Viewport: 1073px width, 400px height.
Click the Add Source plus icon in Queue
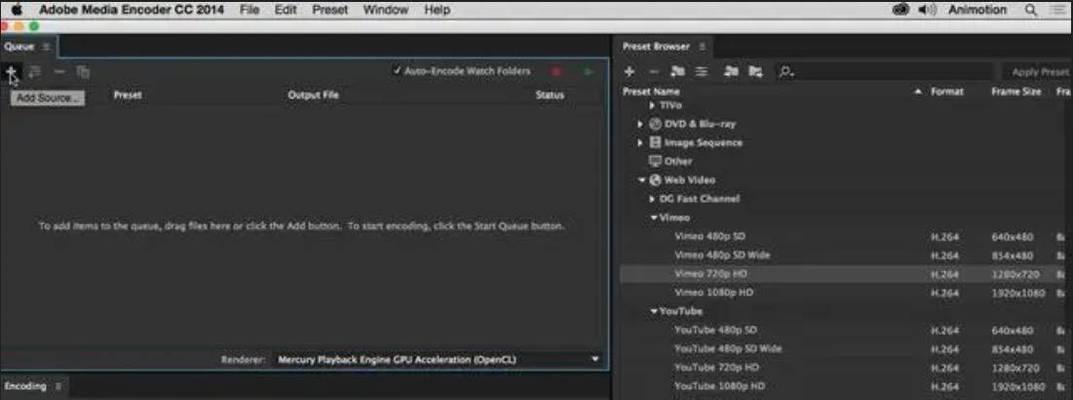coord(11,71)
